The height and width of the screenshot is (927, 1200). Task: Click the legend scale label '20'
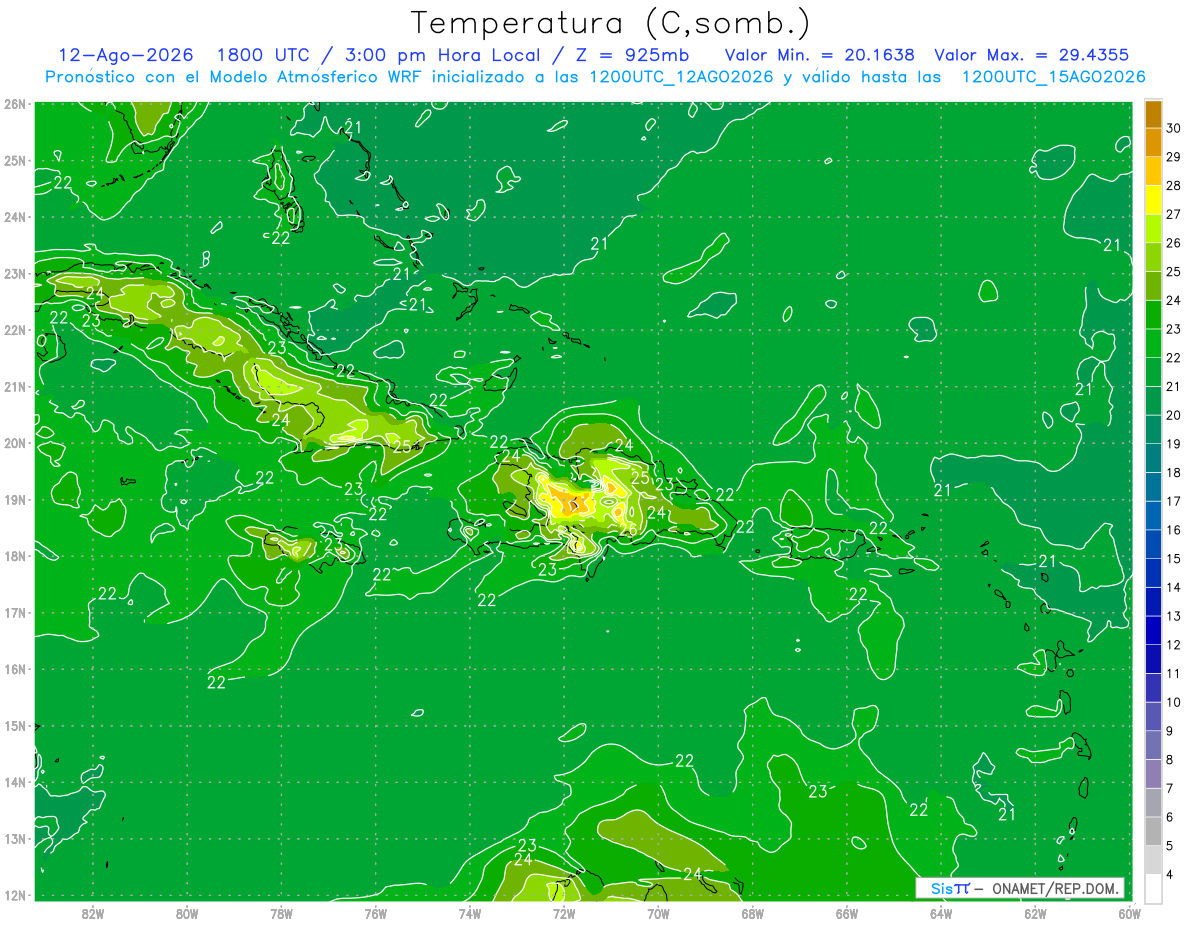pos(1173,415)
